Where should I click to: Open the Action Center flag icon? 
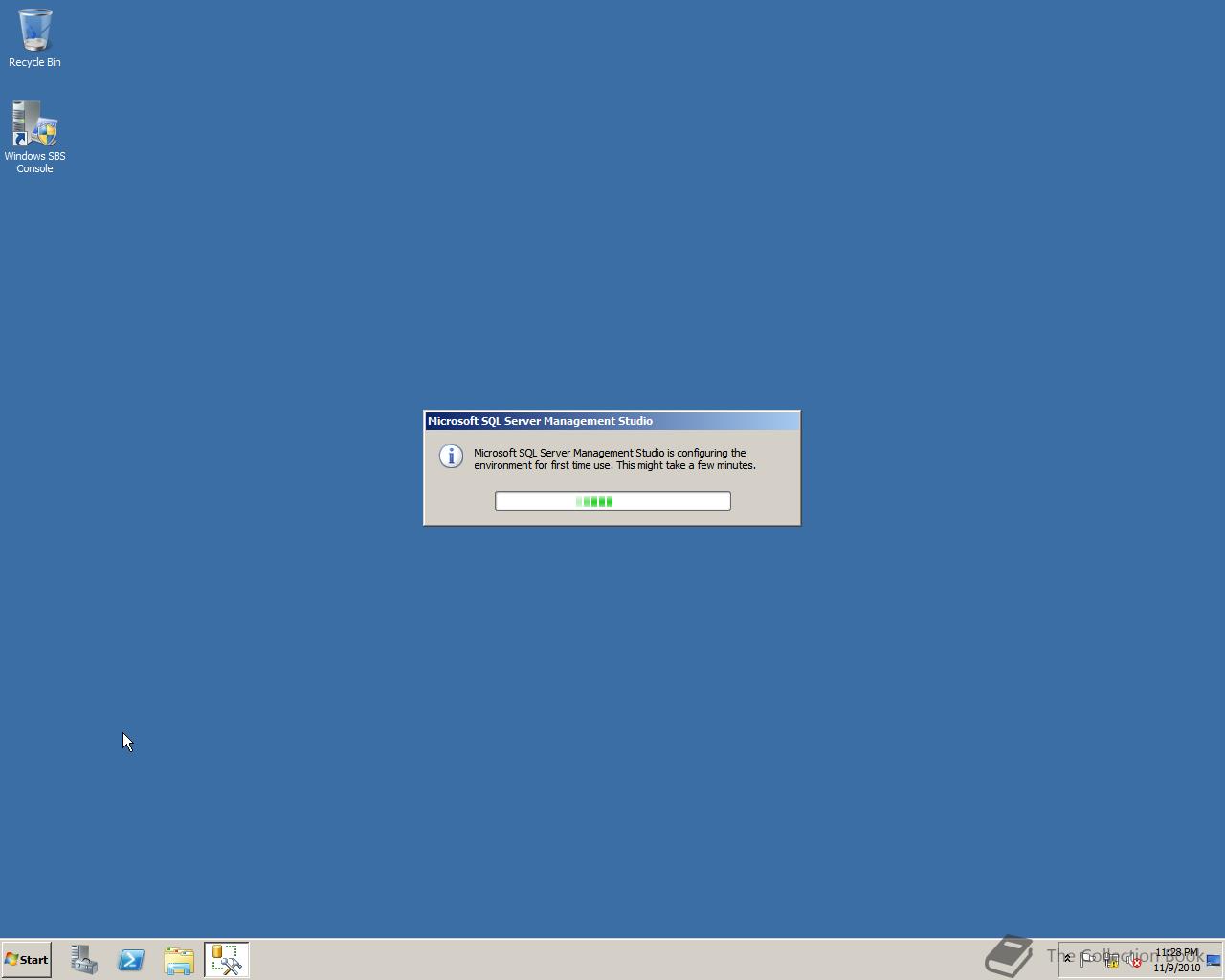(x=1088, y=959)
